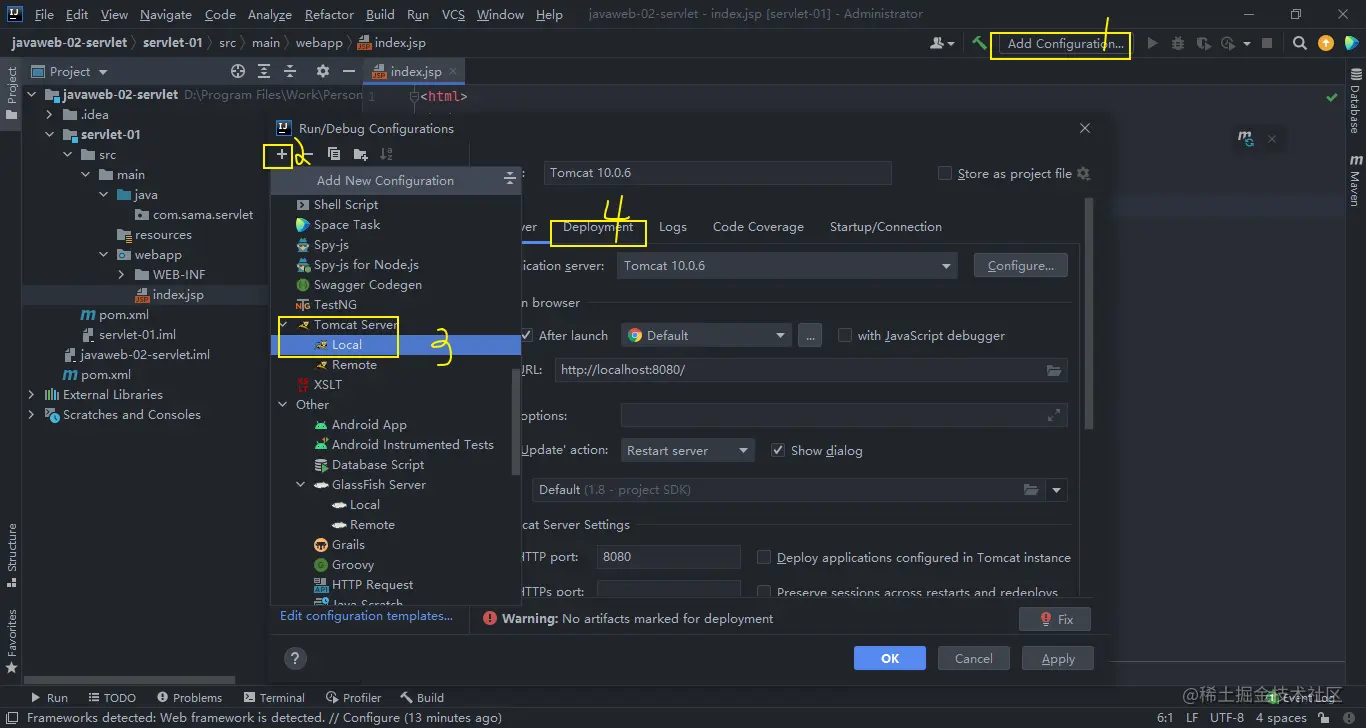Toggle the After launch checkbox
The width and height of the screenshot is (1366, 728).
[x=527, y=335]
